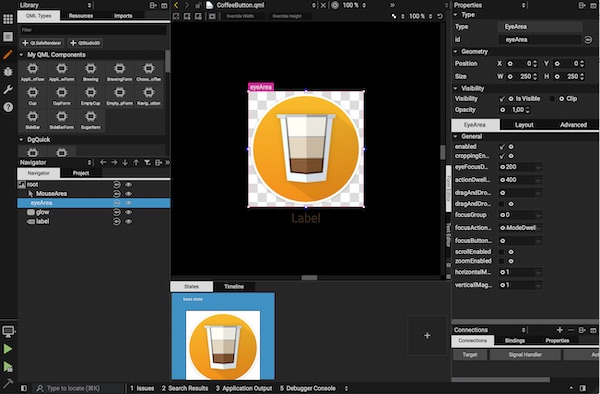Switch to Debug mode bug icon
The width and height of the screenshot is (600, 394).
coord(8,72)
